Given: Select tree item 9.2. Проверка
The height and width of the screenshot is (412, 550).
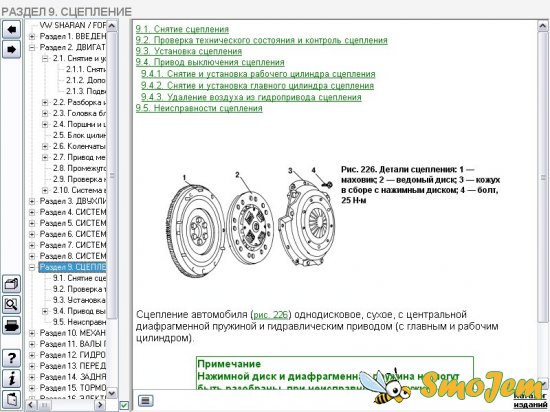Looking at the screenshot, I should coord(79,289).
